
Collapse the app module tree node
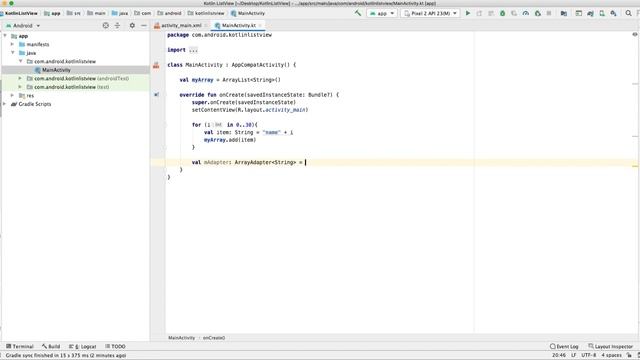click(5, 36)
